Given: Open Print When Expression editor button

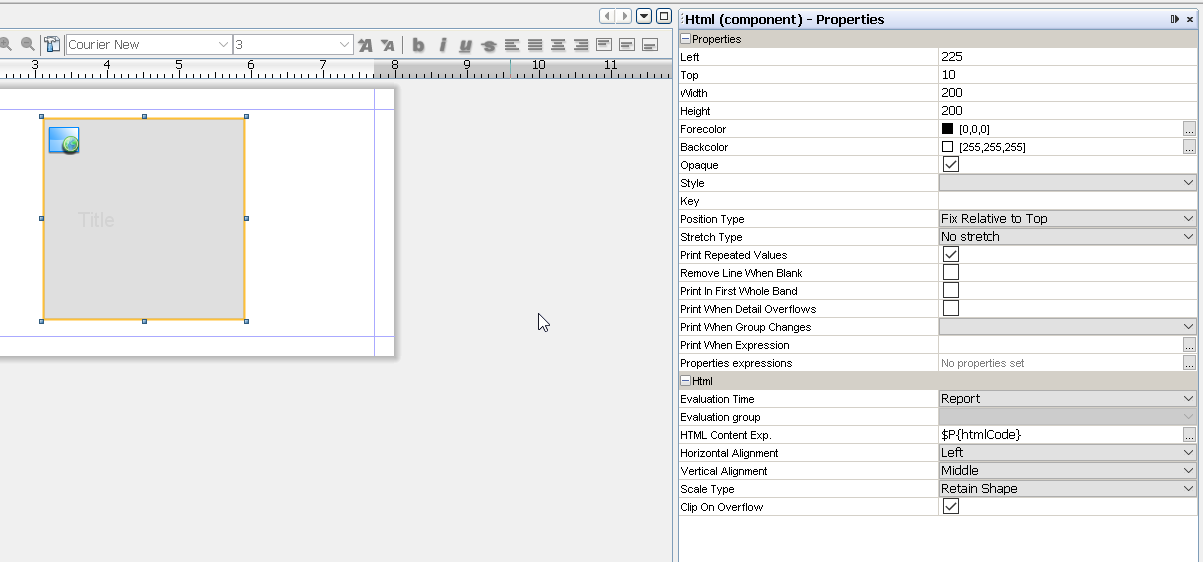Looking at the screenshot, I should (1189, 345).
